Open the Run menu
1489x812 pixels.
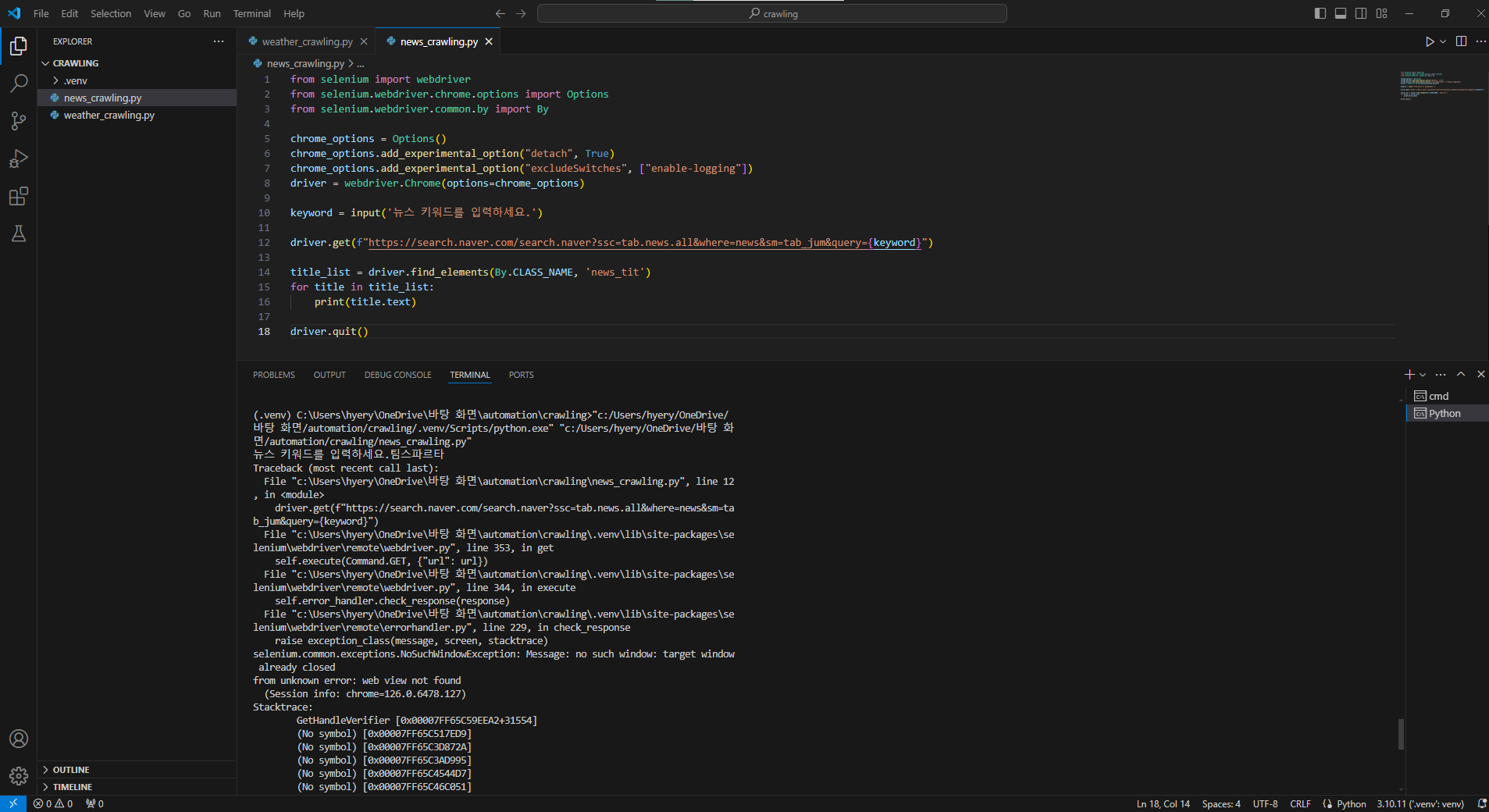point(212,13)
